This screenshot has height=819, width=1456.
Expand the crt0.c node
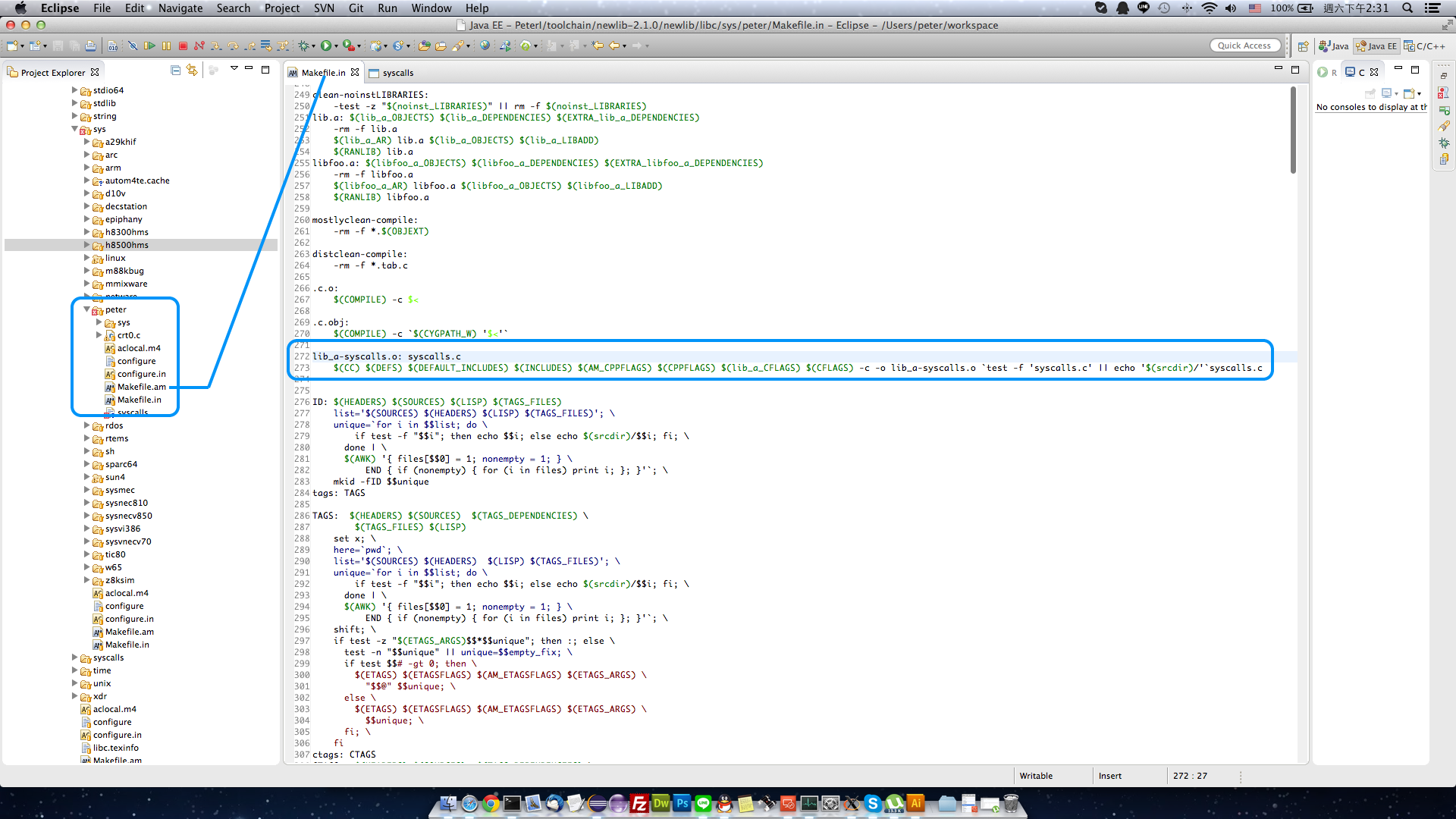(99, 335)
